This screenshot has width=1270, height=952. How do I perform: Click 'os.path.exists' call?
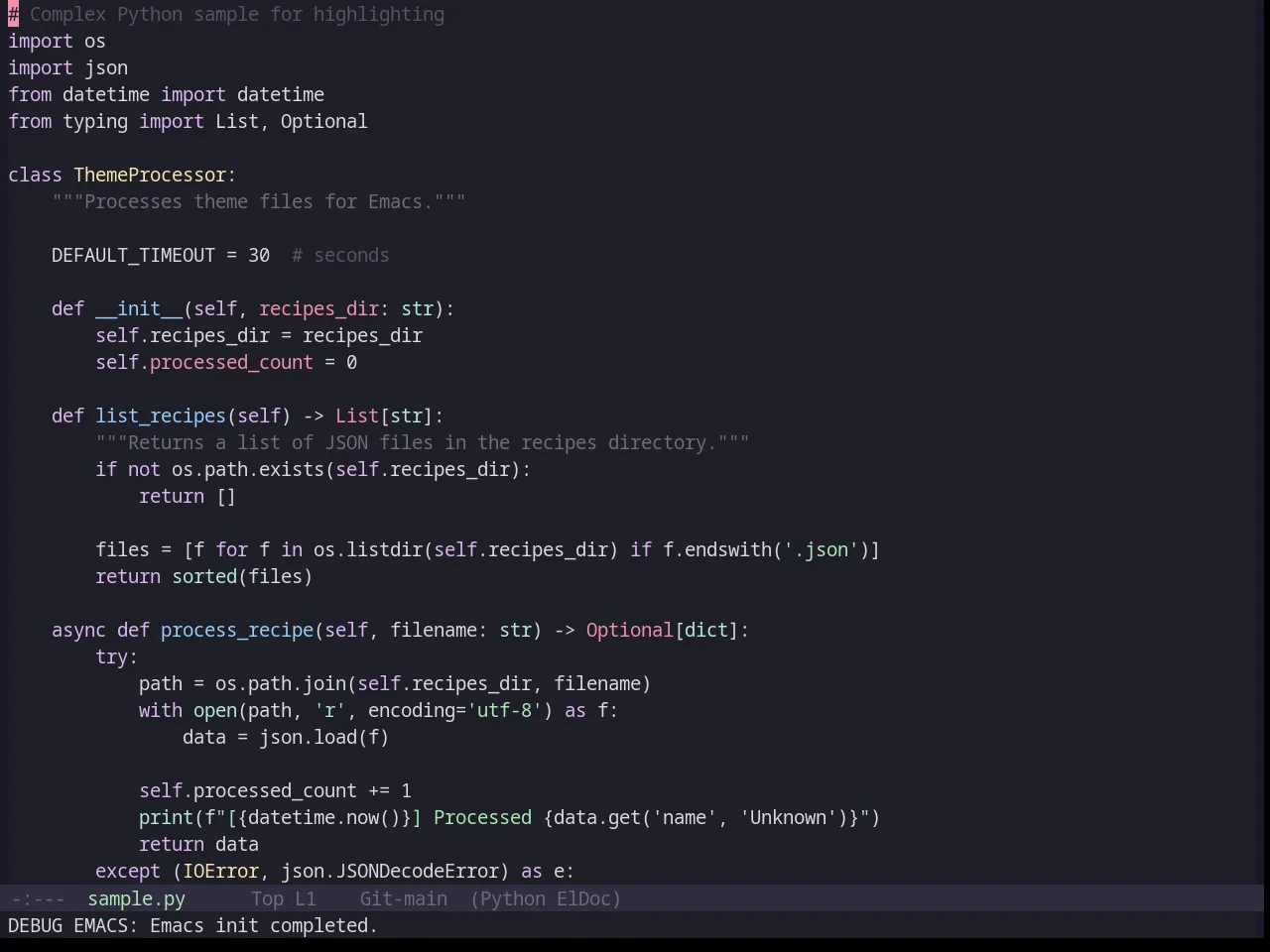[x=248, y=469]
